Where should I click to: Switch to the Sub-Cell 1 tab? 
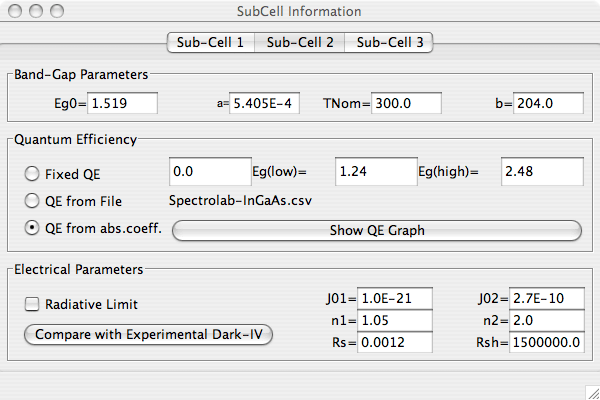[x=210, y=42]
